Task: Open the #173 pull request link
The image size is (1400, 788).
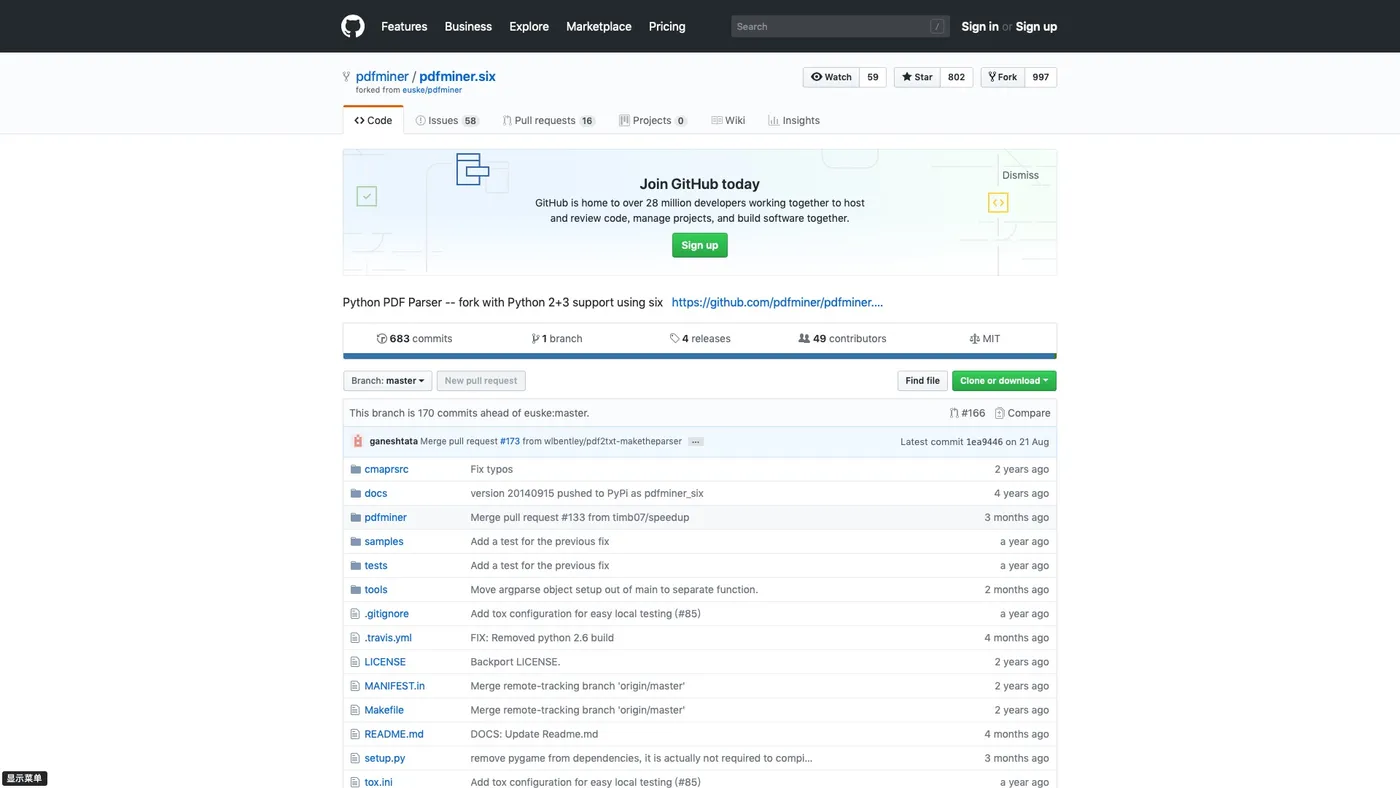Action: (510, 441)
